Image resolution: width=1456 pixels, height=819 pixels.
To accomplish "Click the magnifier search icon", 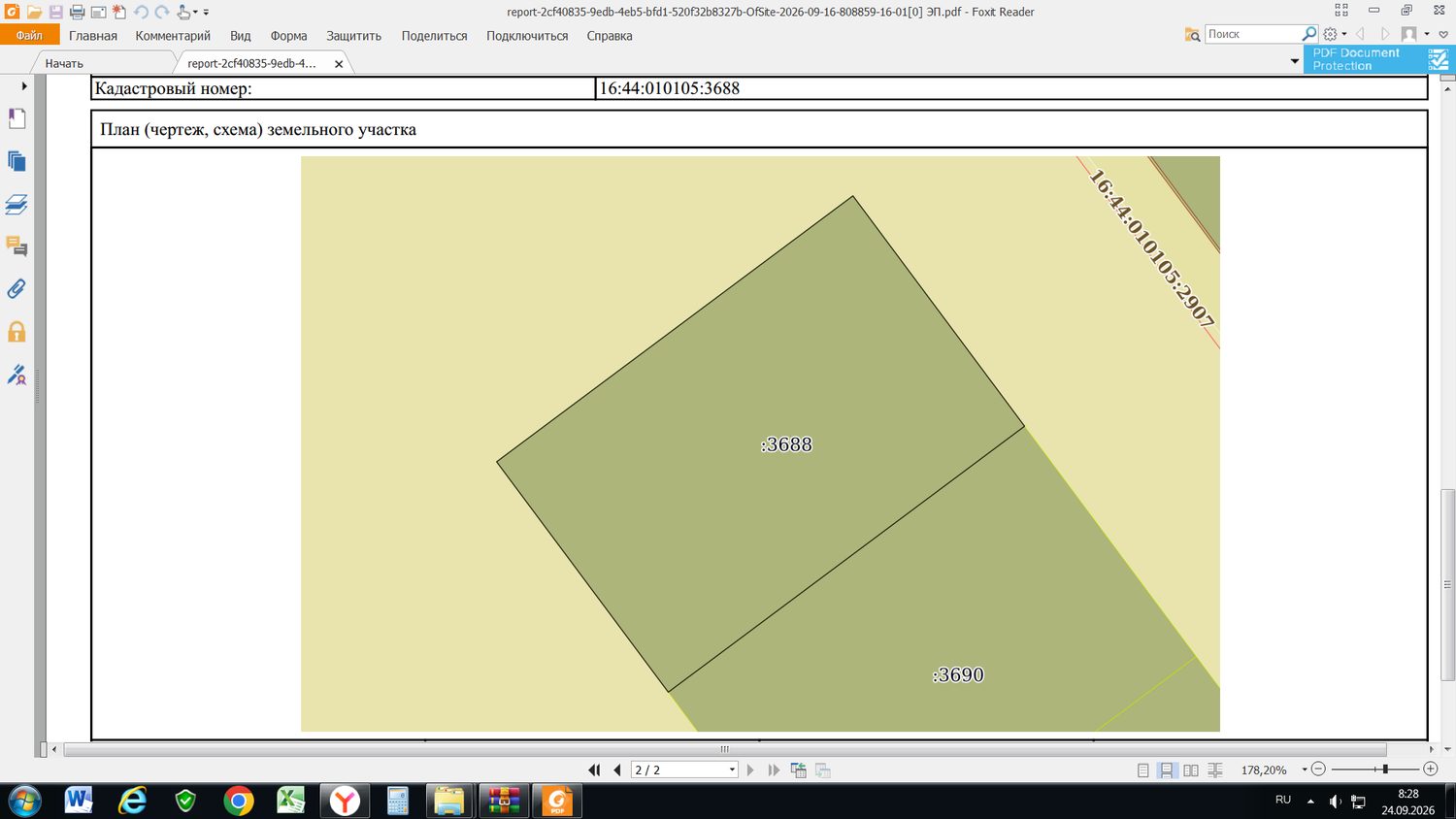I will (x=1309, y=34).
